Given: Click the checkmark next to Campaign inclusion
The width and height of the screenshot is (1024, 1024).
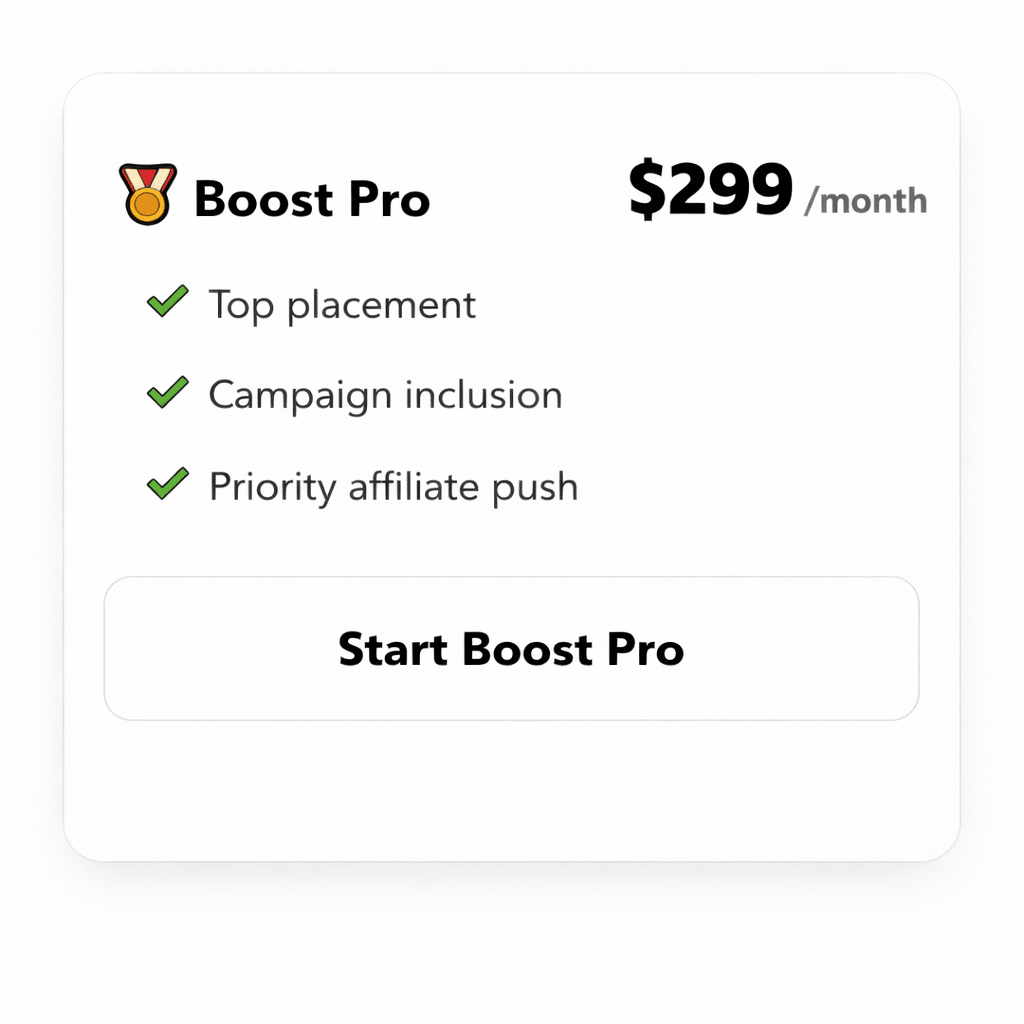Looking at the screenshot, I should 167,394.
